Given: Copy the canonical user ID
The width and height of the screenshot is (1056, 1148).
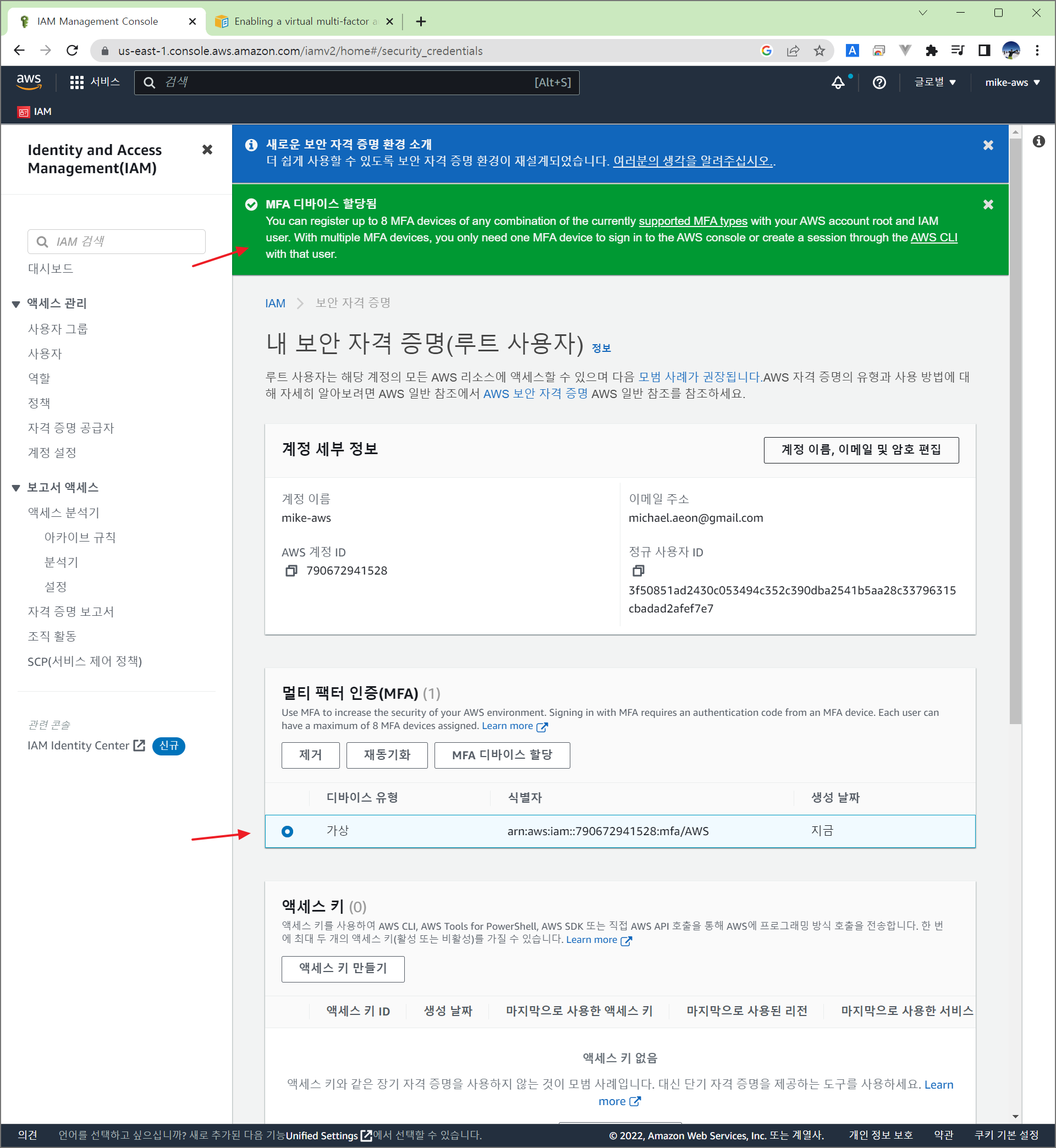Looking at the screenshot, I should click(x=639, y=571).
